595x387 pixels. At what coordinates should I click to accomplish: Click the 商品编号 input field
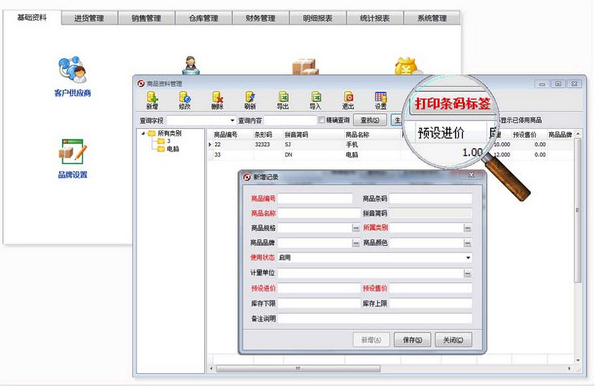[x=315, y=198]
